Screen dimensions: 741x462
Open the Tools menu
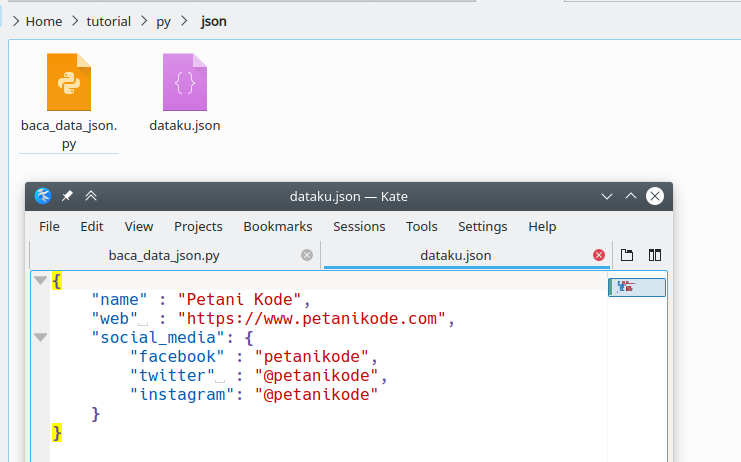coord(422,227)
